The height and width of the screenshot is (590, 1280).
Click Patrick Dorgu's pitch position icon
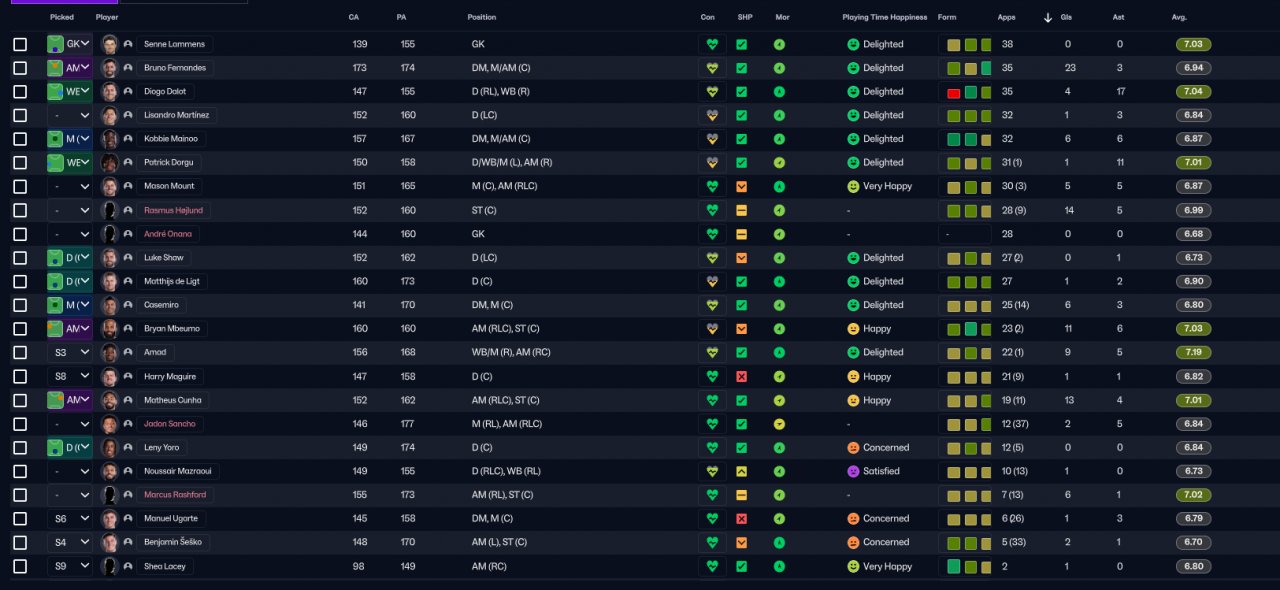tap(55, 163)
